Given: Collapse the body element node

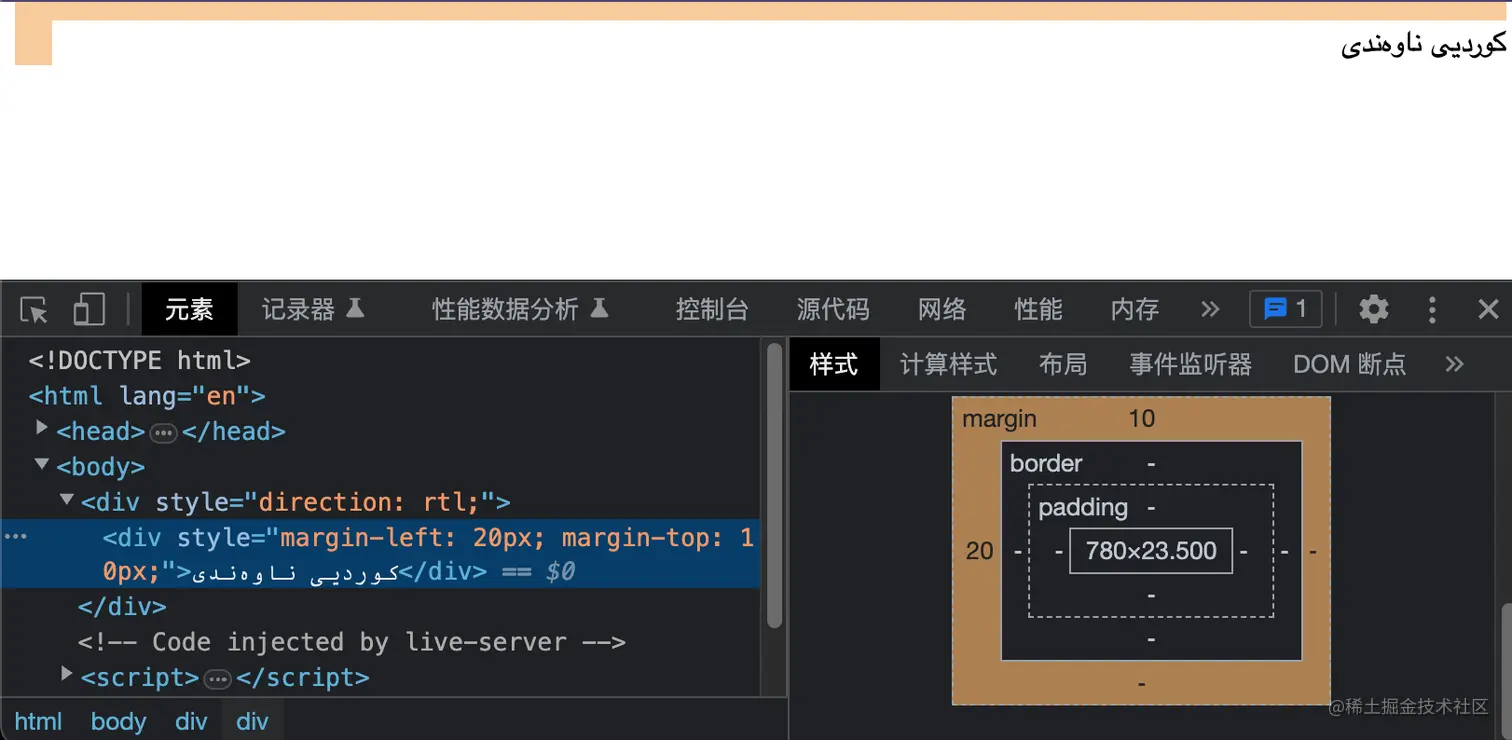Looking at the screenshot, I should coord(41,464).
